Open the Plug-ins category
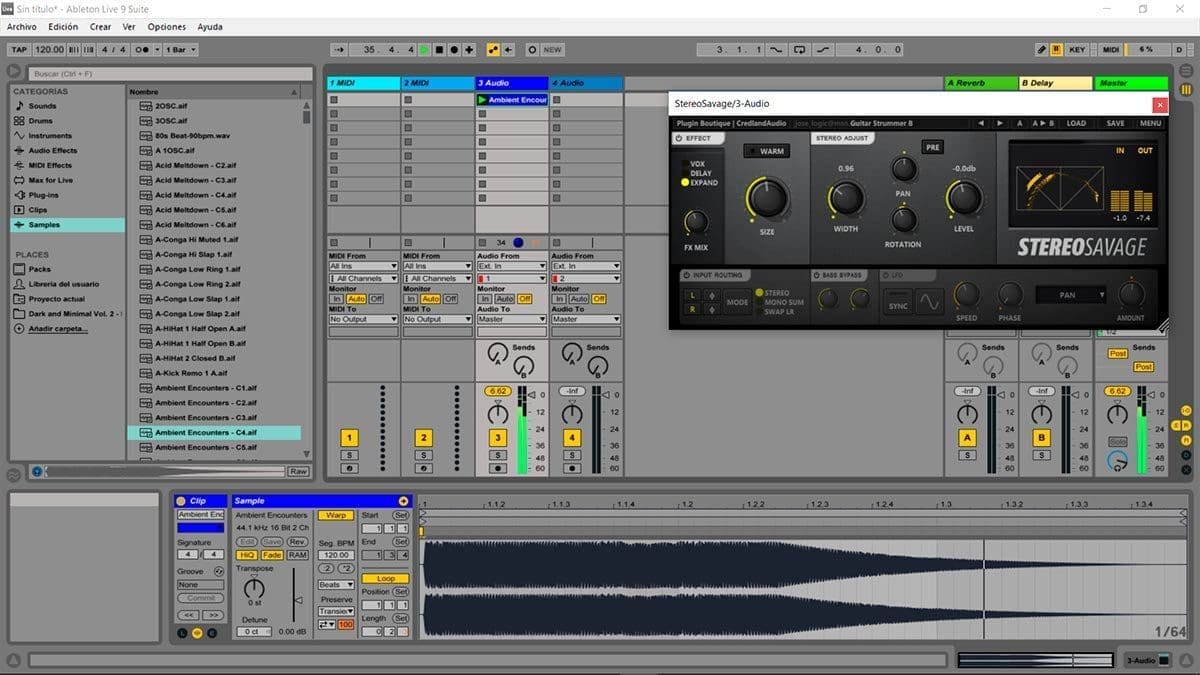Screen dimensions: 1200x675 tap(43, 195)
